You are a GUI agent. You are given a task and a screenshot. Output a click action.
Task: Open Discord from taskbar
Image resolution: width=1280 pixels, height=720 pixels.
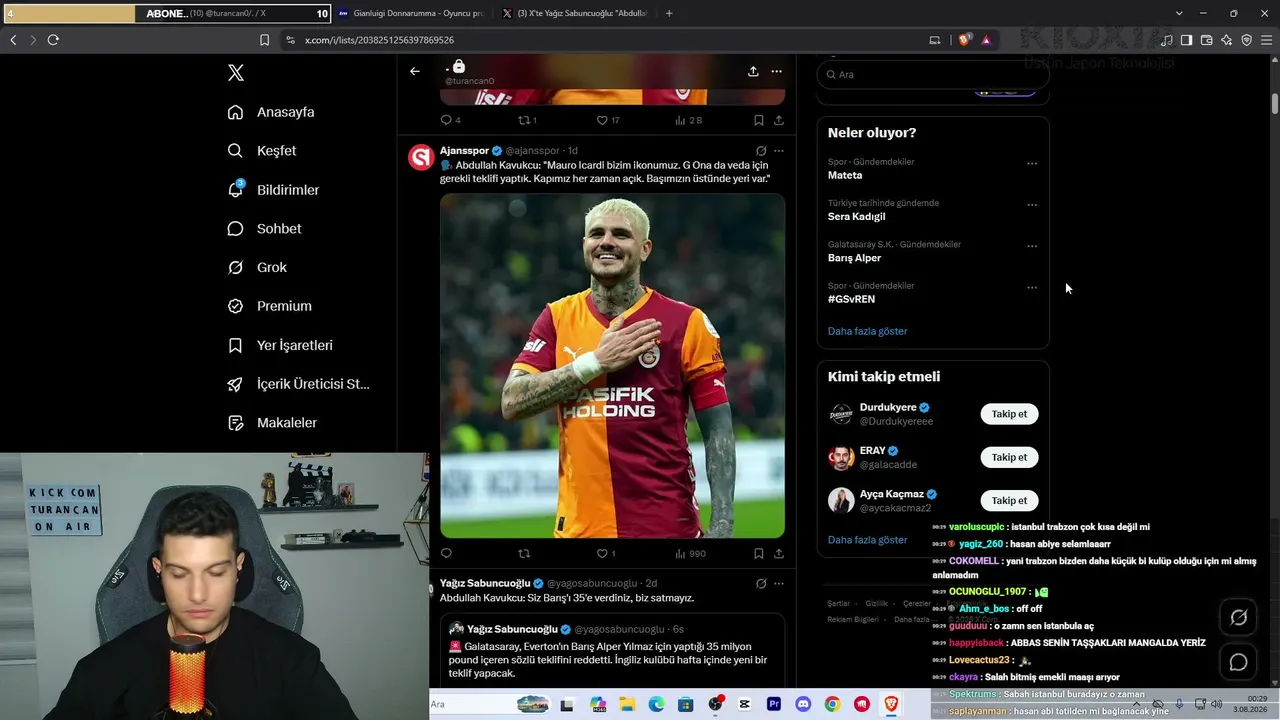click(x=803, y=704)
